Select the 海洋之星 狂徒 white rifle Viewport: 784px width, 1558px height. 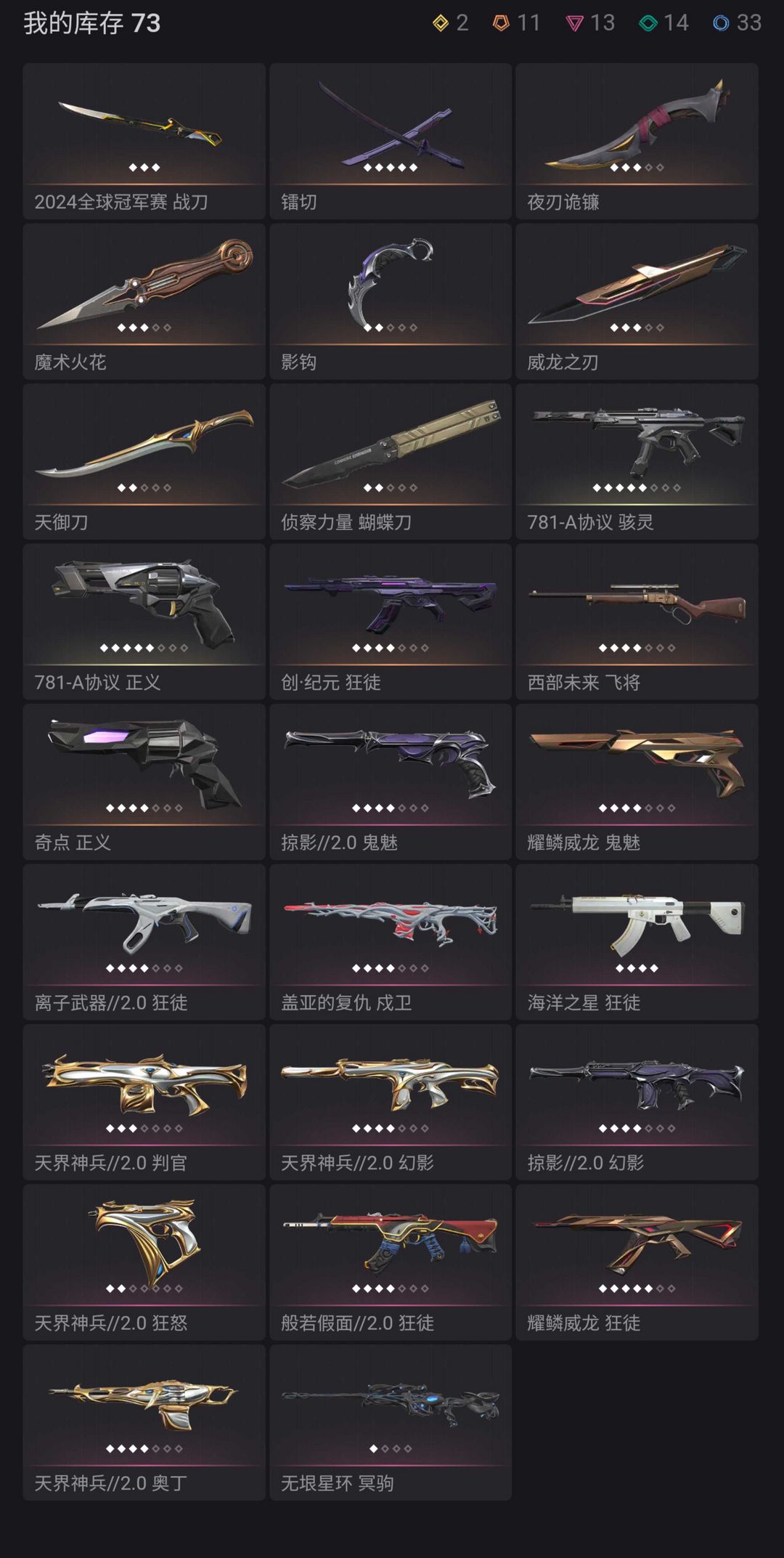click(x=637, y=942)
